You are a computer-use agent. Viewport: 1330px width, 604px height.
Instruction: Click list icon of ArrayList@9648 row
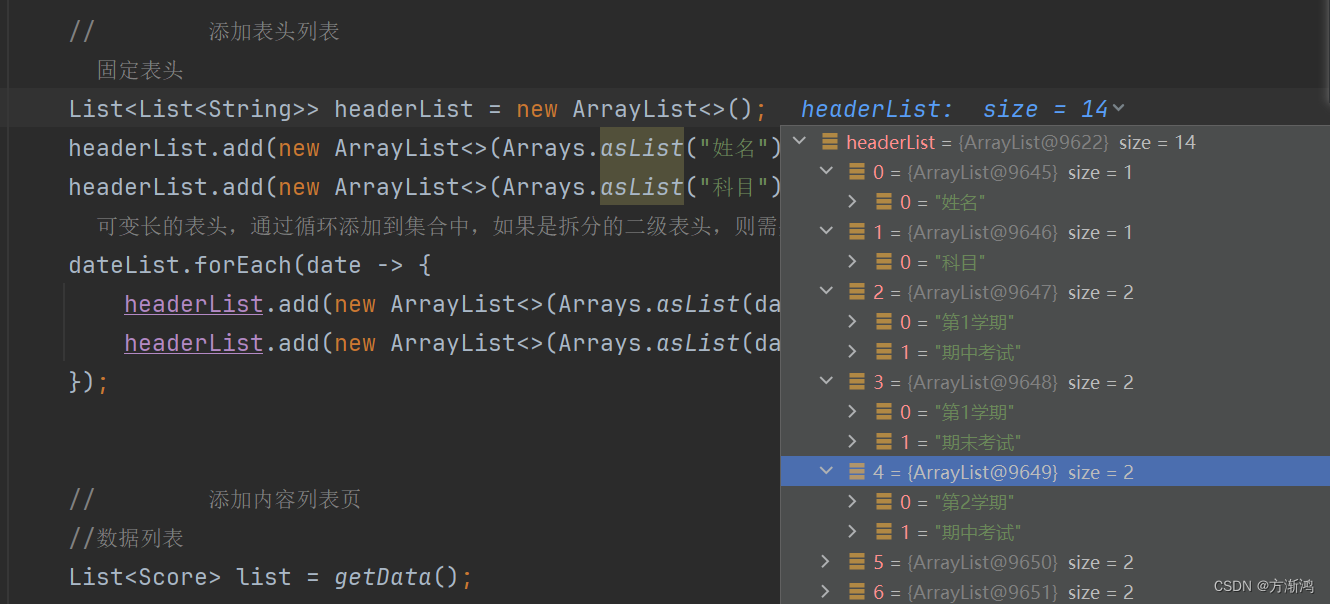coord(857,382)
